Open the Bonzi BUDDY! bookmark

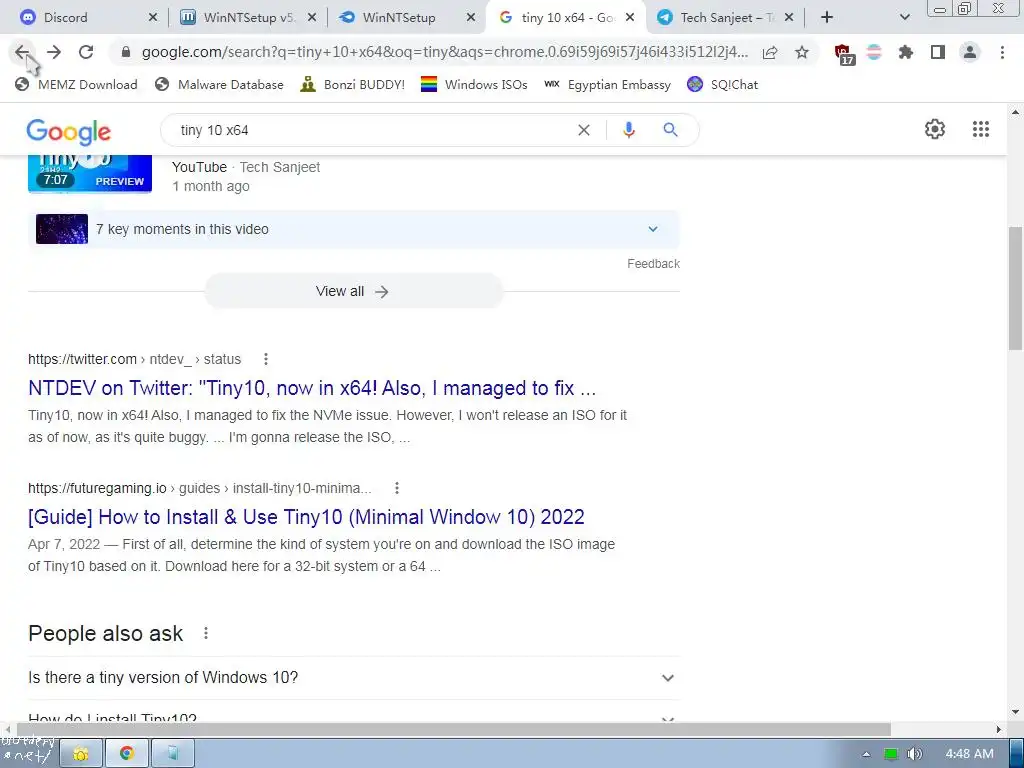(353, 84)
